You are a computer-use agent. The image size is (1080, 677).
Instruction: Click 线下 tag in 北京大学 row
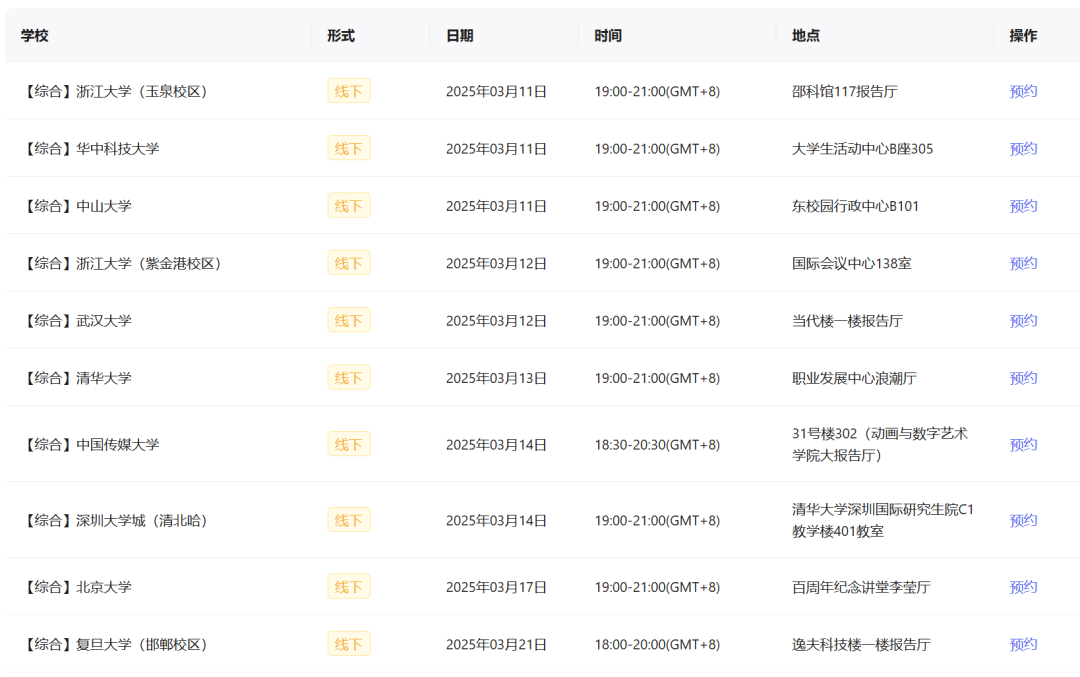(349, 587)
